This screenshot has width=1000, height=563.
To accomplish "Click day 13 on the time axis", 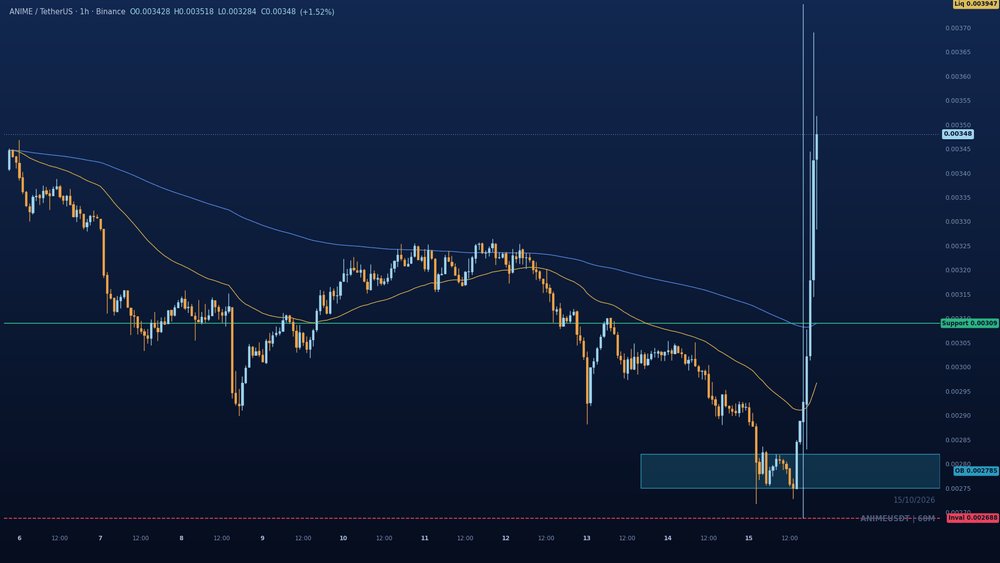I will point(586,538).
